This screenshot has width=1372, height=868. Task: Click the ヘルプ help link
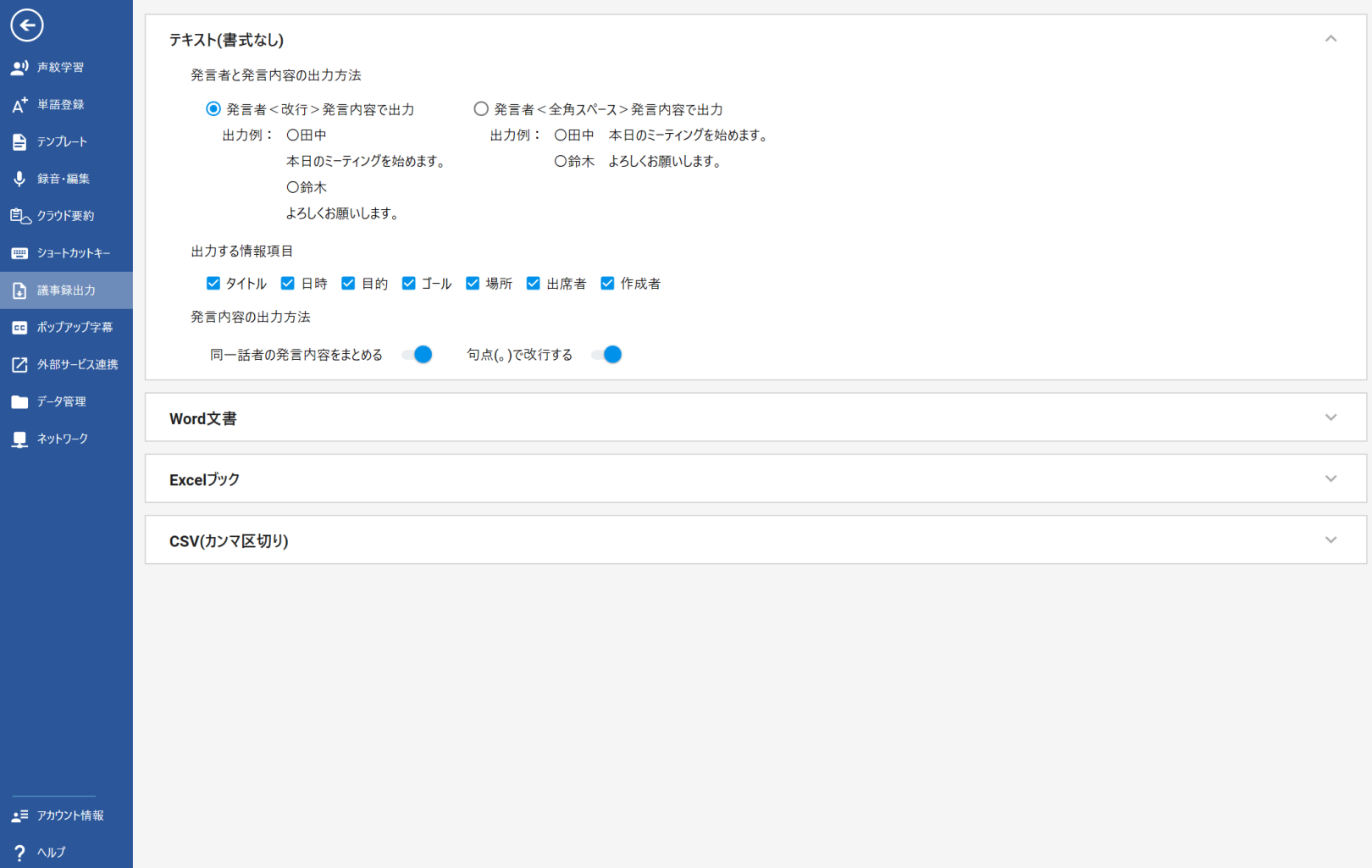(51, 853)
